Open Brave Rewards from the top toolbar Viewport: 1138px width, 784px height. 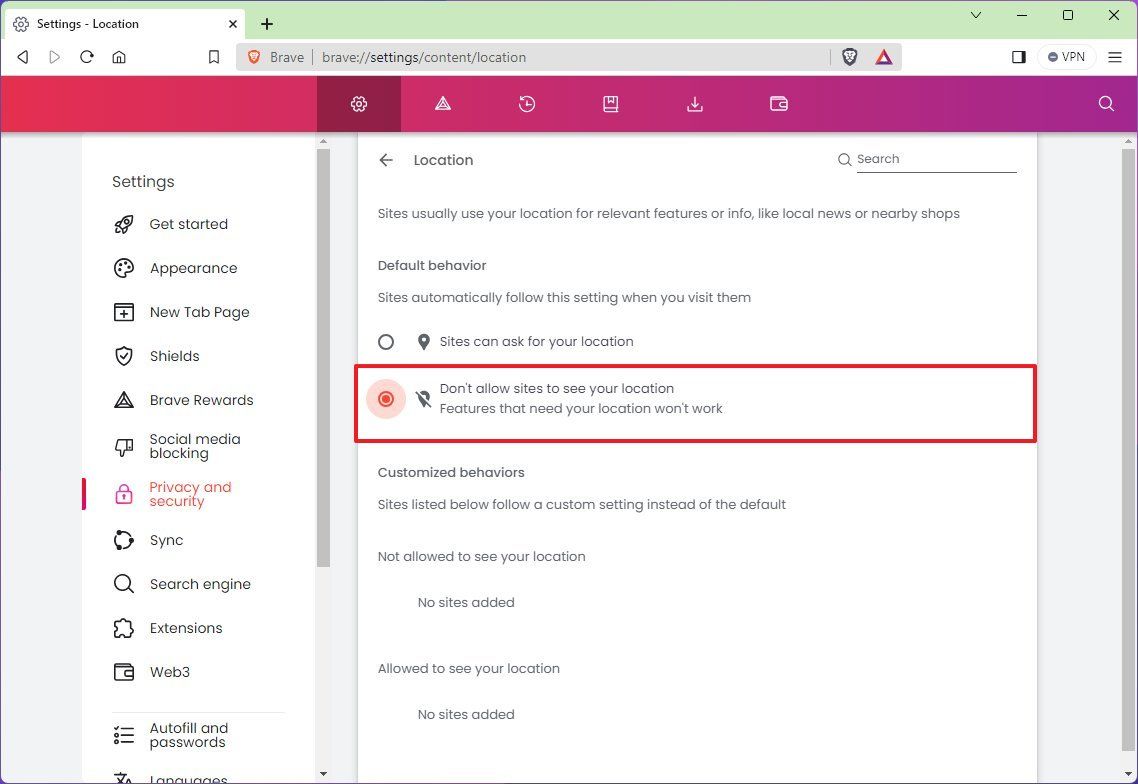click(x=443, y=103)
